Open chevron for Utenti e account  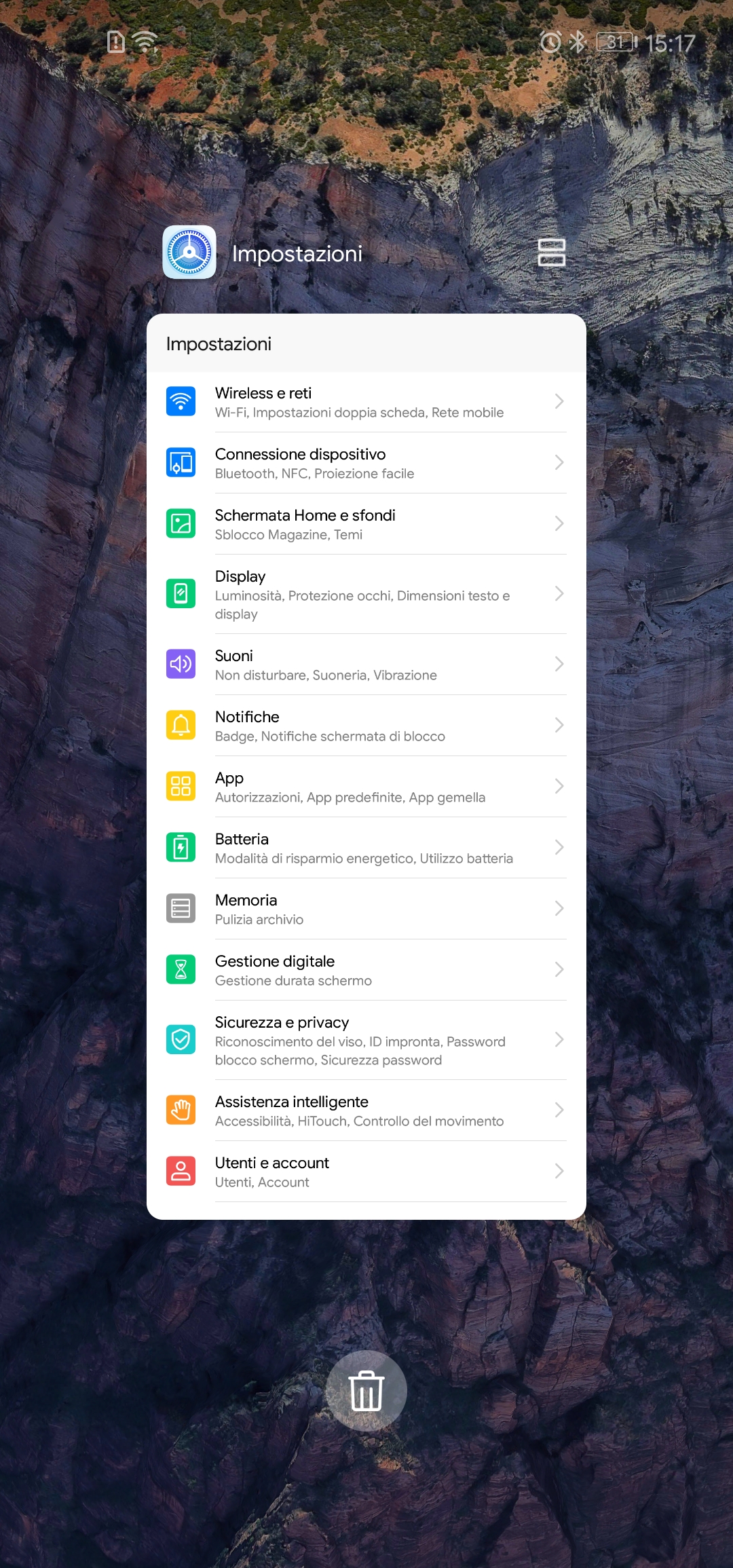(559, 1171)
